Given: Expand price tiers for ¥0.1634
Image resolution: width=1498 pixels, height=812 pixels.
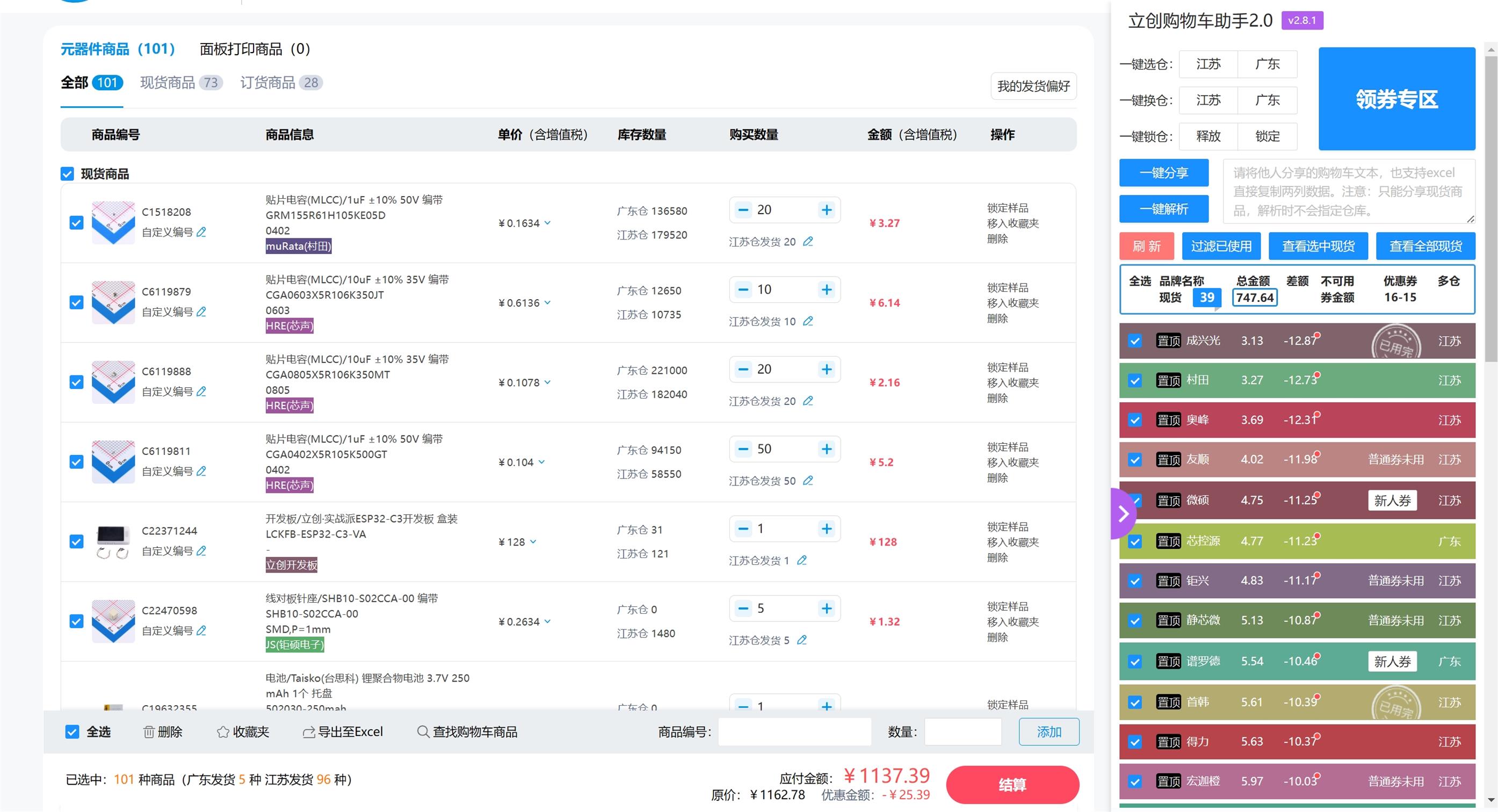Looking at the screenshot, I should 548,223.
